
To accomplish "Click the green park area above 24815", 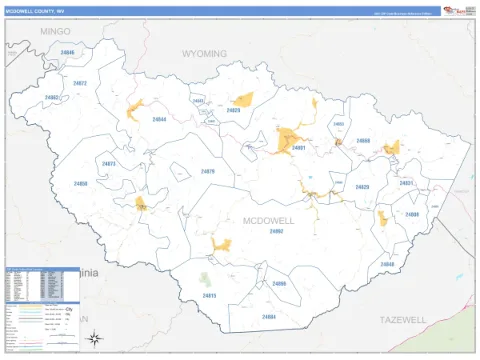I will [x=206, y=280].
